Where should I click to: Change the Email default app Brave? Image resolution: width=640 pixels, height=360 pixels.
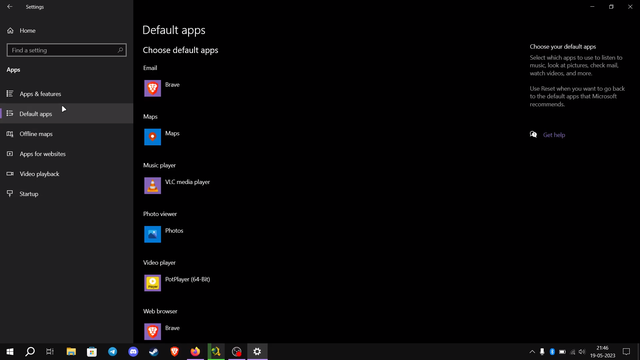162,88
